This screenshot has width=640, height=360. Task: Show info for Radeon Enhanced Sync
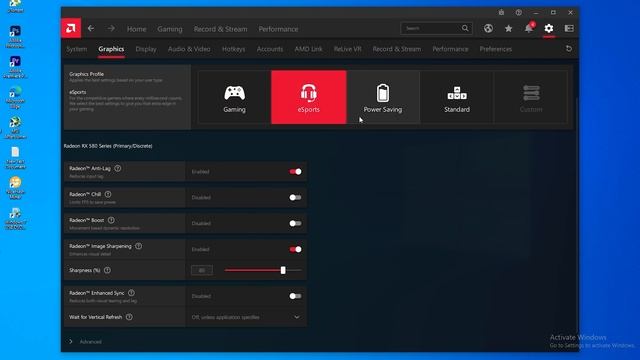[x=131, y=293]
